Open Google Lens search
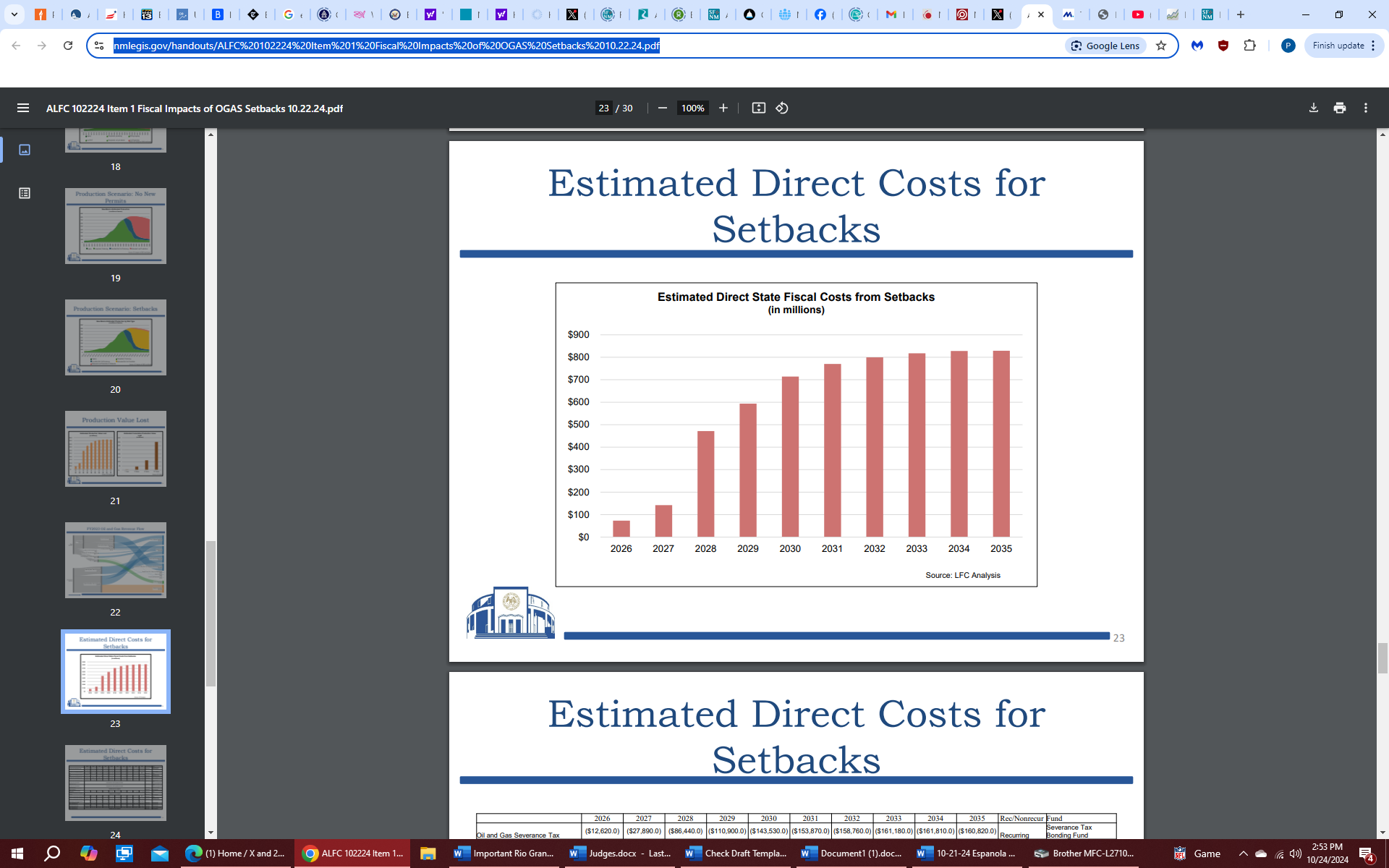This screenshot has height=868, width=1389. tap(1105, 46)
